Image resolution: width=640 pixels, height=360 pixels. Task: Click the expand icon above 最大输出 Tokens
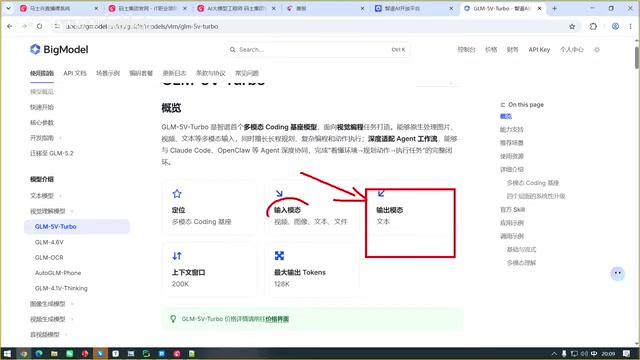[x=279, y=256]
